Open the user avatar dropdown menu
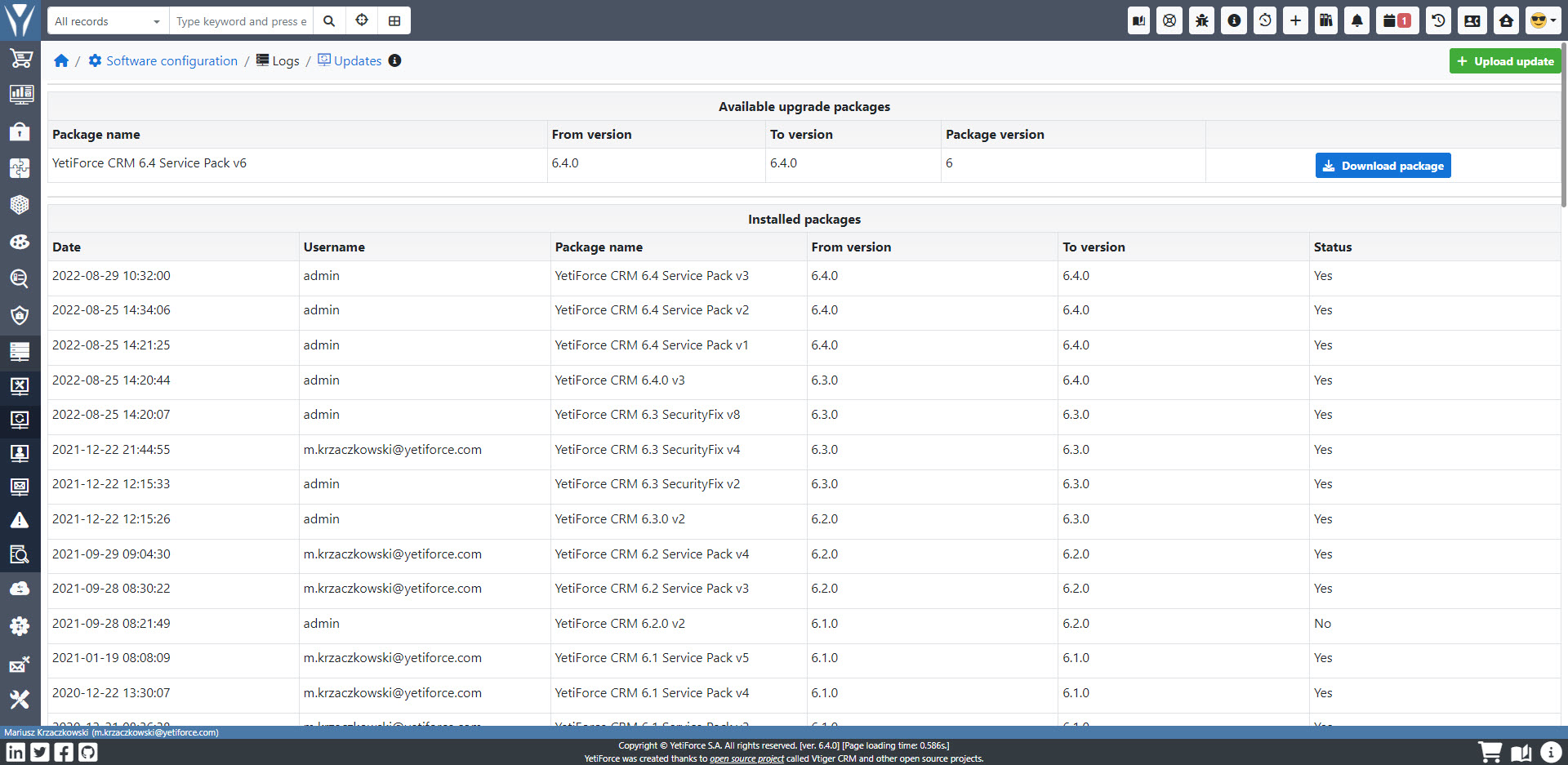The width and height of the screenshot is (1568, 765). (x=1543, y=20)
